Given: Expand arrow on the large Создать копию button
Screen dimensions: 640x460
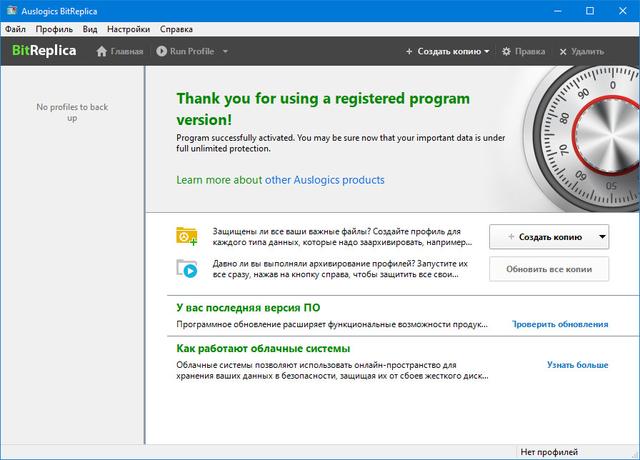Looking at the screenshot, I should pyautogui.click(x=600, y=237).
